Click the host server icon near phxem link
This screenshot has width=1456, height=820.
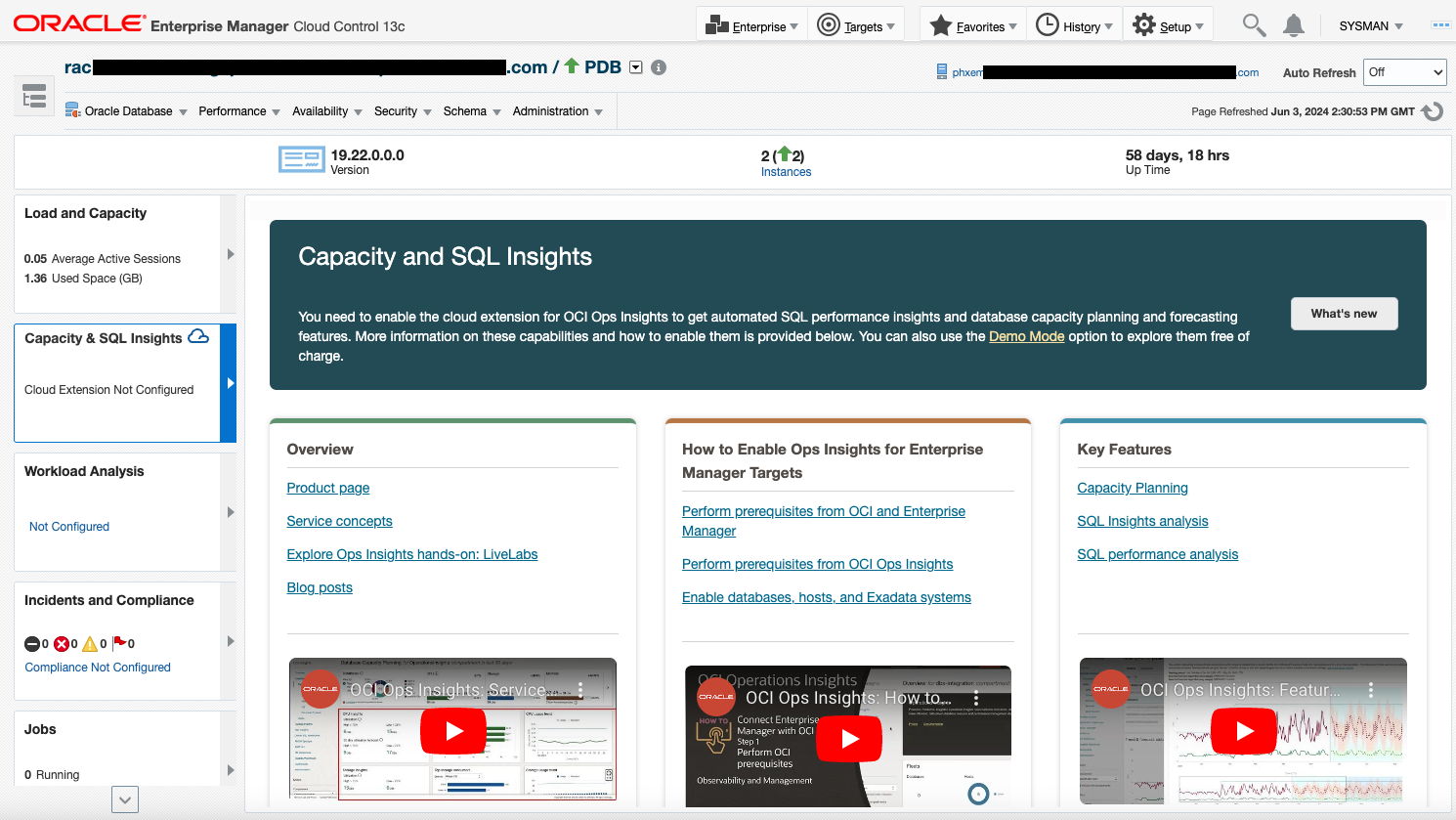(942, 71)
